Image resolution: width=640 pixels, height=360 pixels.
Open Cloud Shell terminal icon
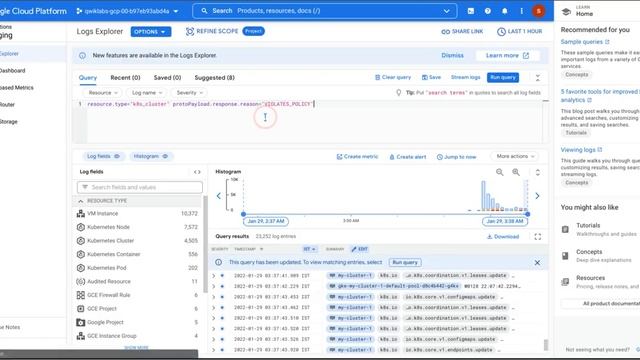pyautogui.click(x=471, y=11)
